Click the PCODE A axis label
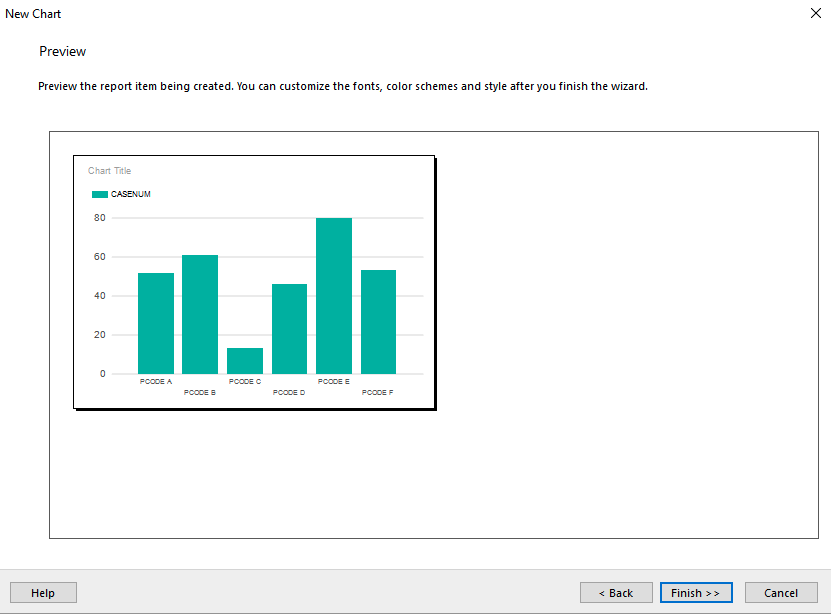Viewport: 831px width, 614px height. pyautogui.click(x=156, y=382)
